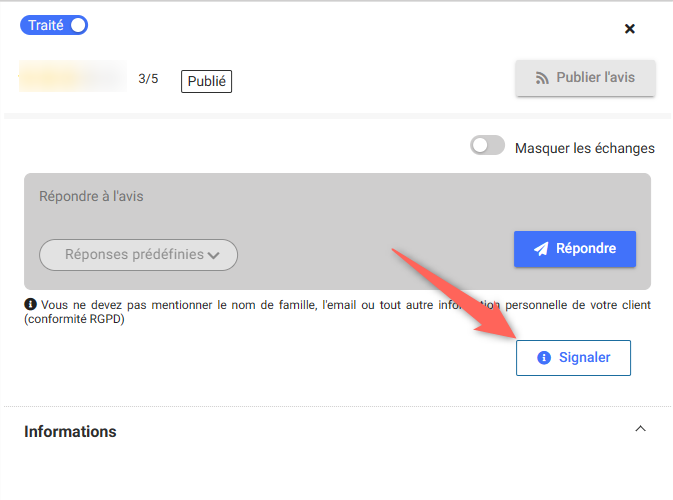
Task: Enable the Masquer les échanges switch
Action: (x=488, y=147)
